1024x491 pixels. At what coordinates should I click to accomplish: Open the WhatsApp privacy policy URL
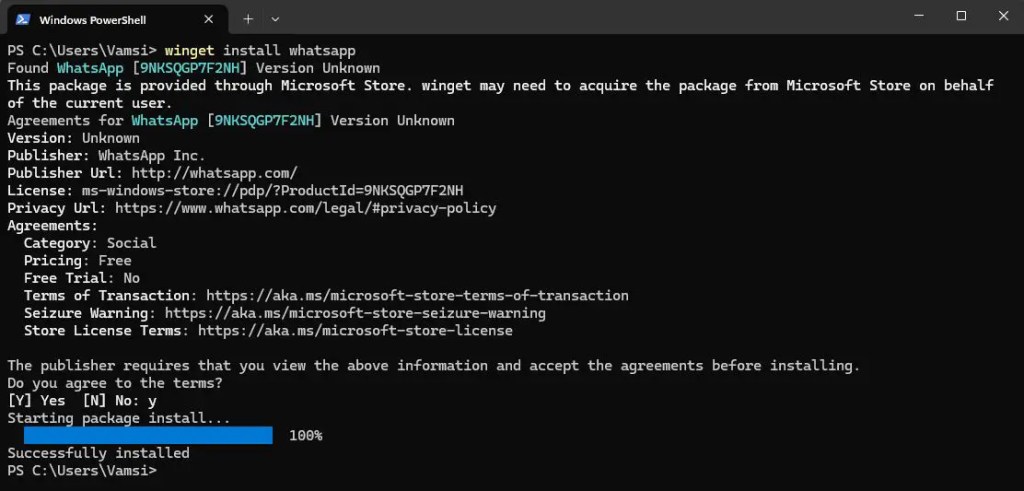(x=306, y=208)
